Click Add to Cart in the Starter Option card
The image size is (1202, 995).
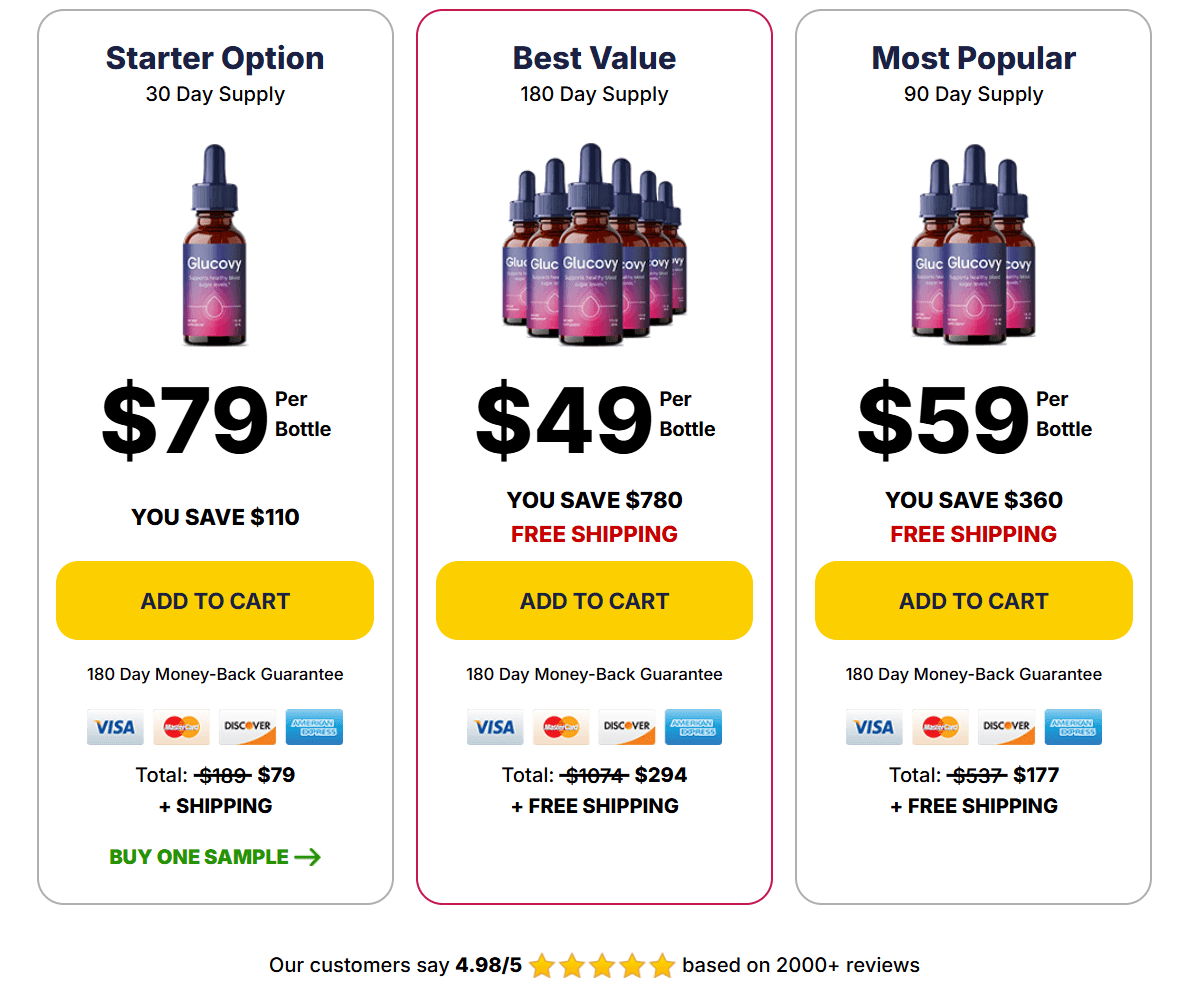[214, 600]
